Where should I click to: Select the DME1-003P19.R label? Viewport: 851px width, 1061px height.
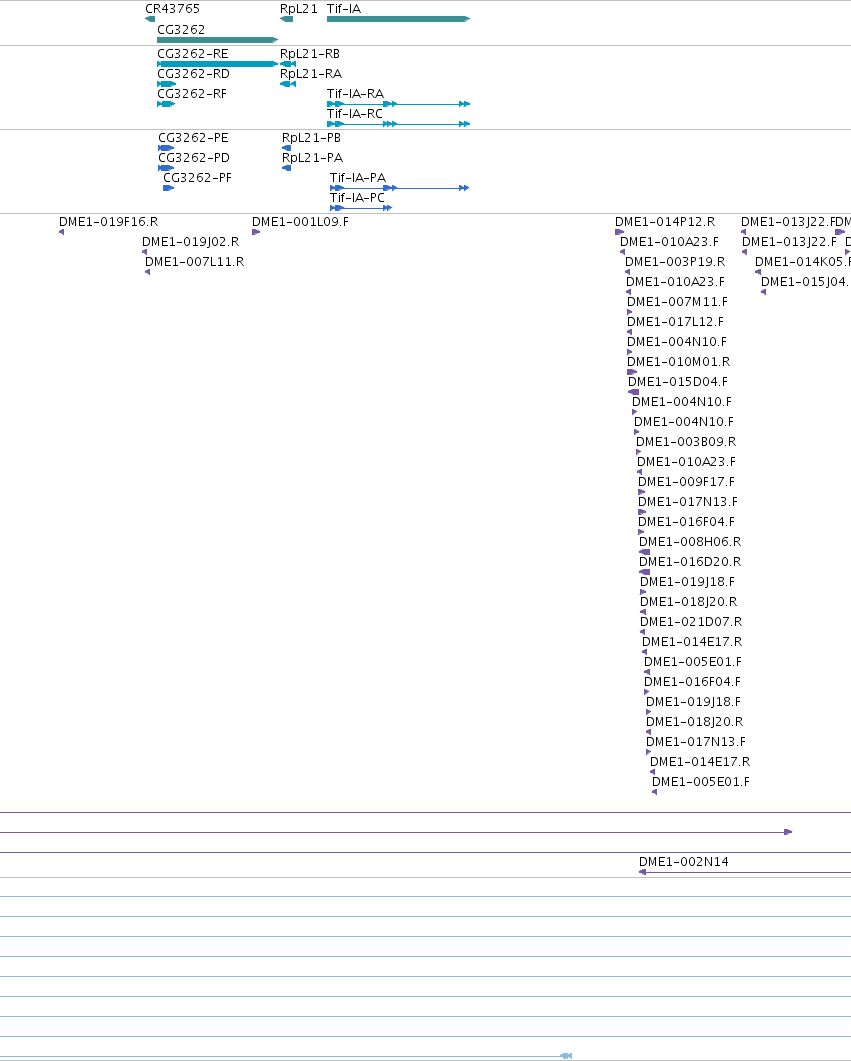675,262
